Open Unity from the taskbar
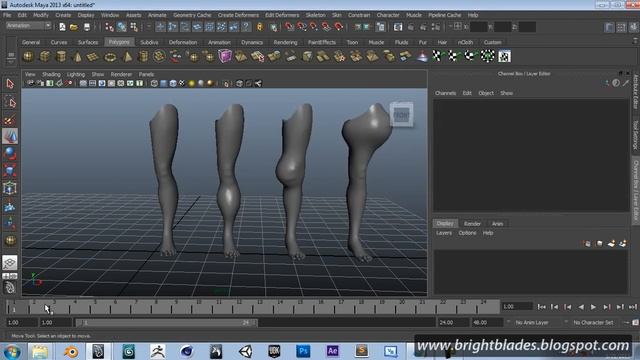Image resolution: width=640 pixels, height=360 pixels. click(245, 351)
